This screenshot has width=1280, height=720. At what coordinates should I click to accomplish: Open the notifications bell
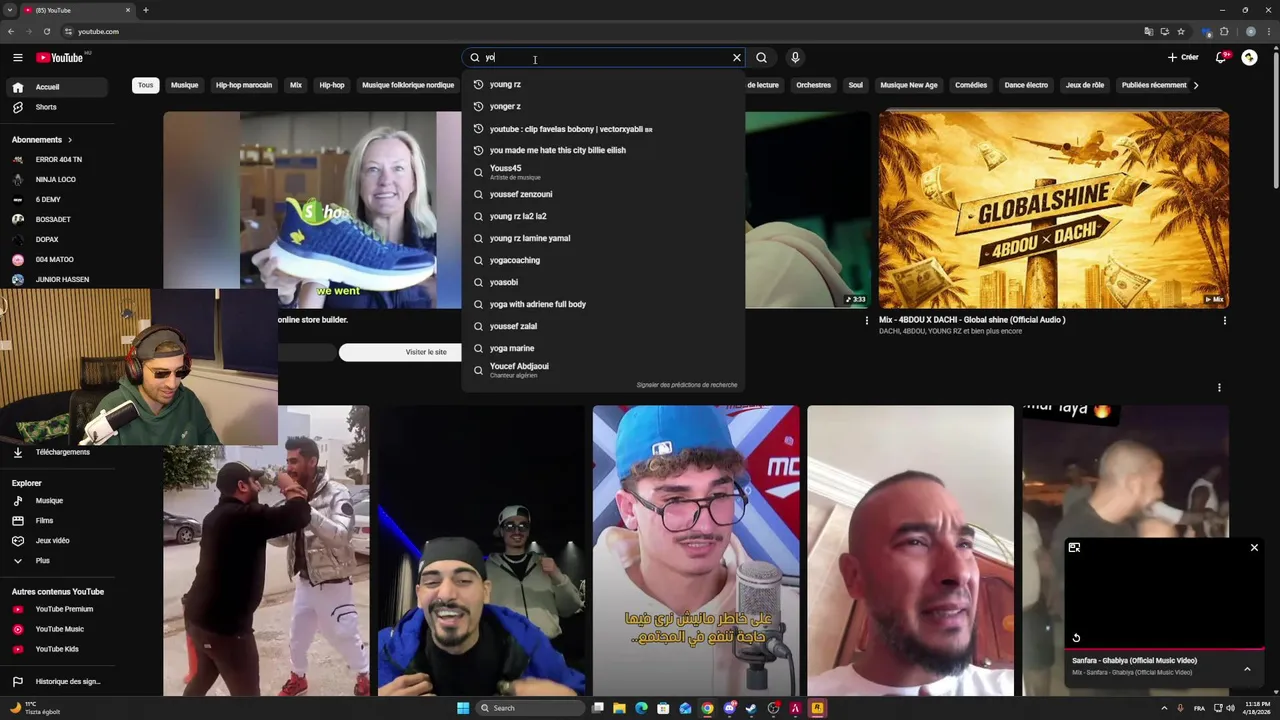[x=1221, y=58]
